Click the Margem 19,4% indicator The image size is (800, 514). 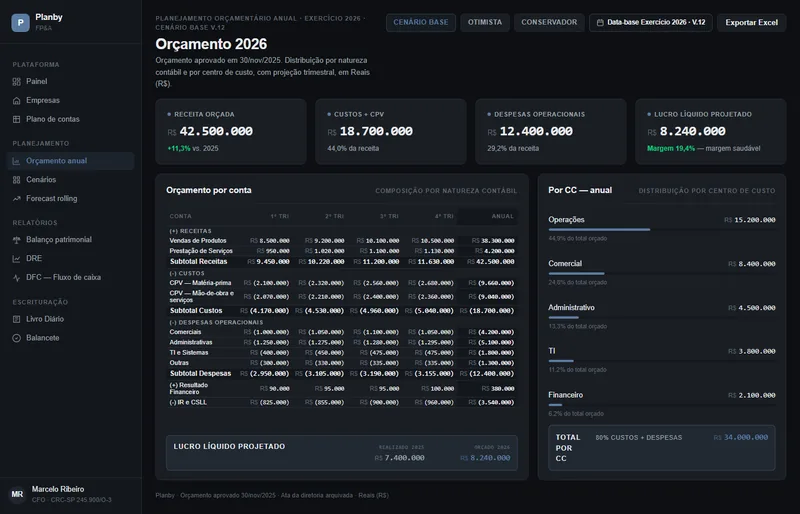671,149
